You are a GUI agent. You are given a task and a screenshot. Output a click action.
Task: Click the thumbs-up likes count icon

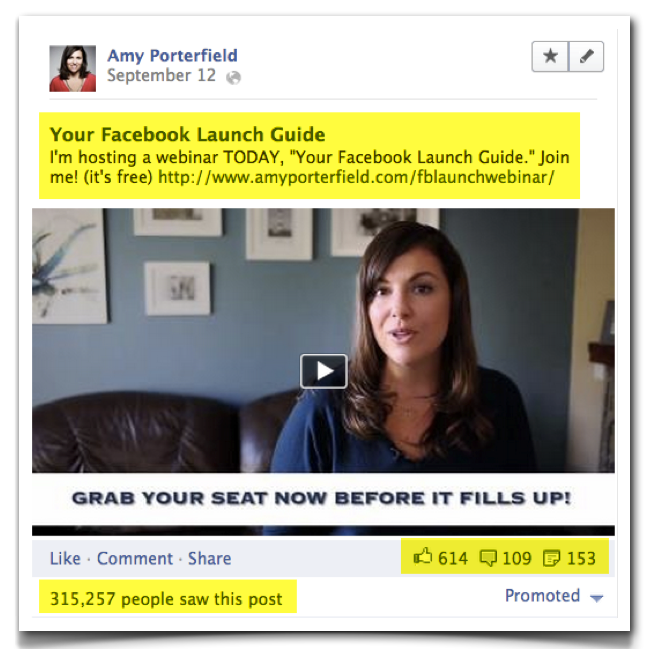coord(423,556)
